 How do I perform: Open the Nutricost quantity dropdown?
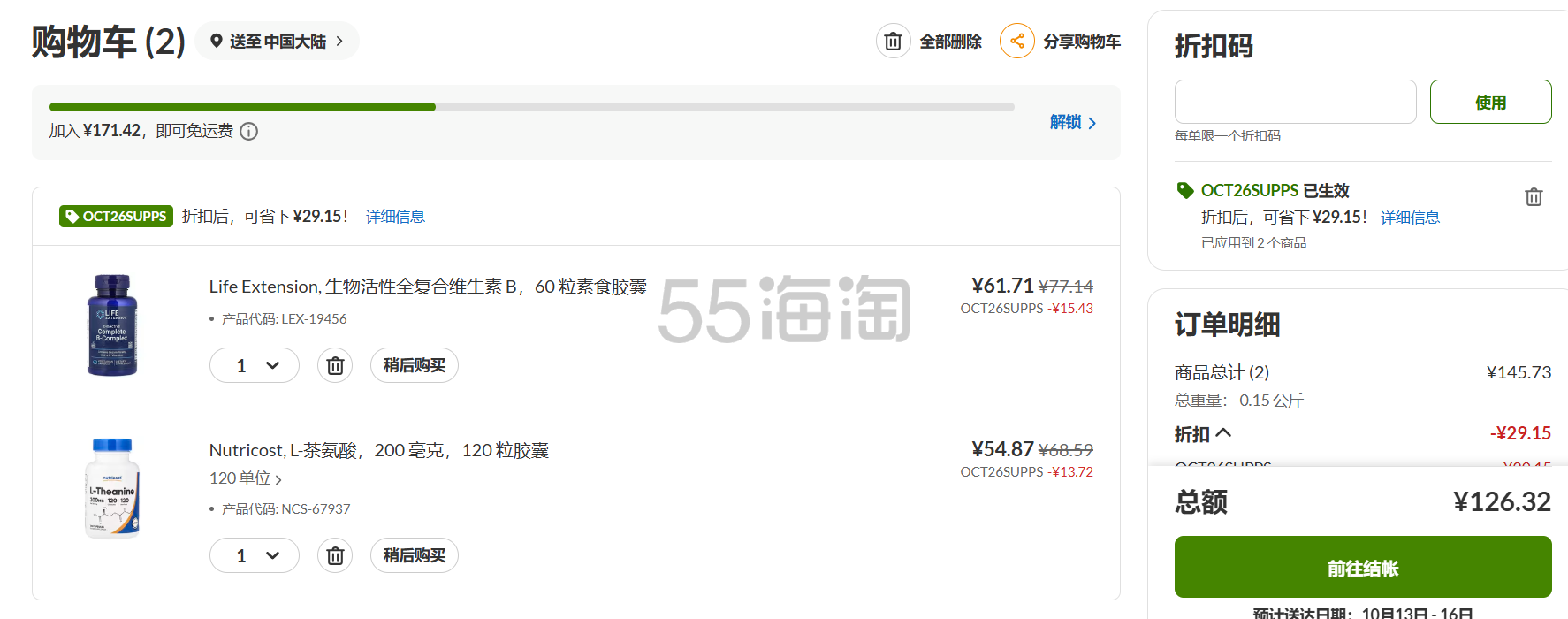click(x=255, y=555)
